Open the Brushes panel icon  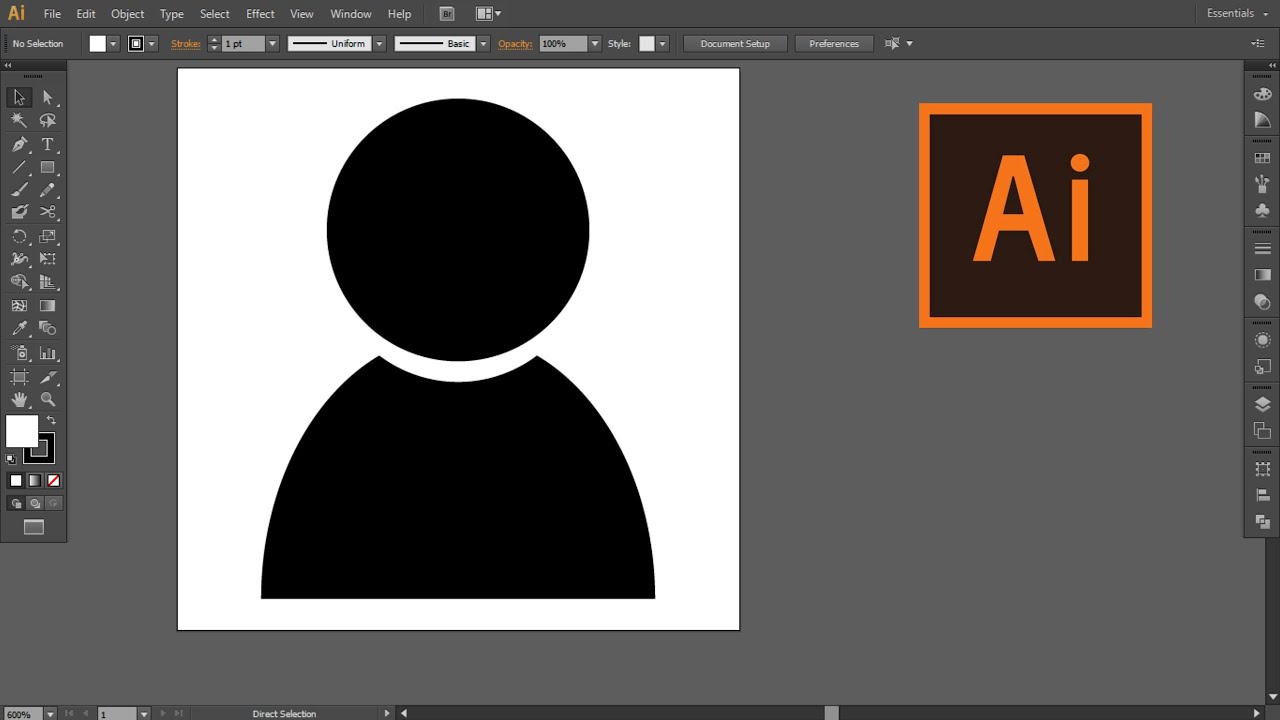[1262, 184]
